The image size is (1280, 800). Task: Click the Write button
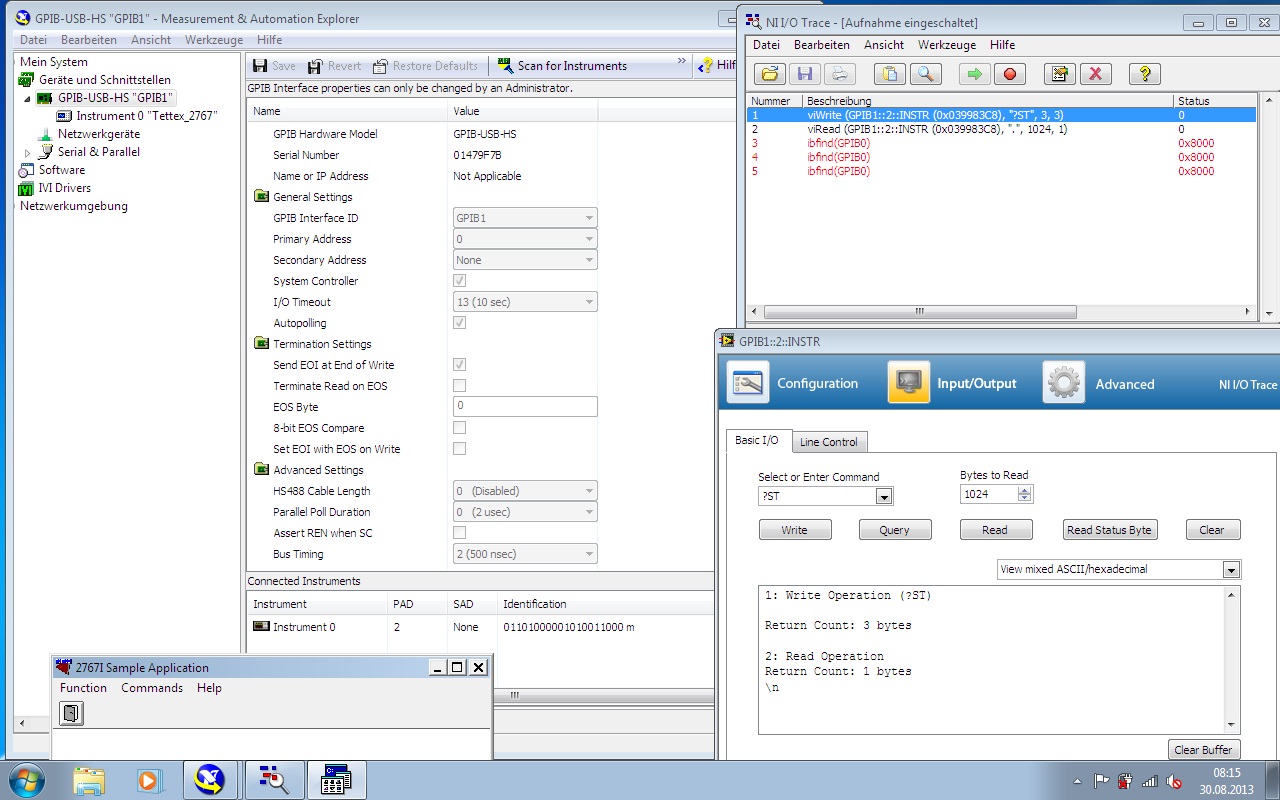[795, 530]
